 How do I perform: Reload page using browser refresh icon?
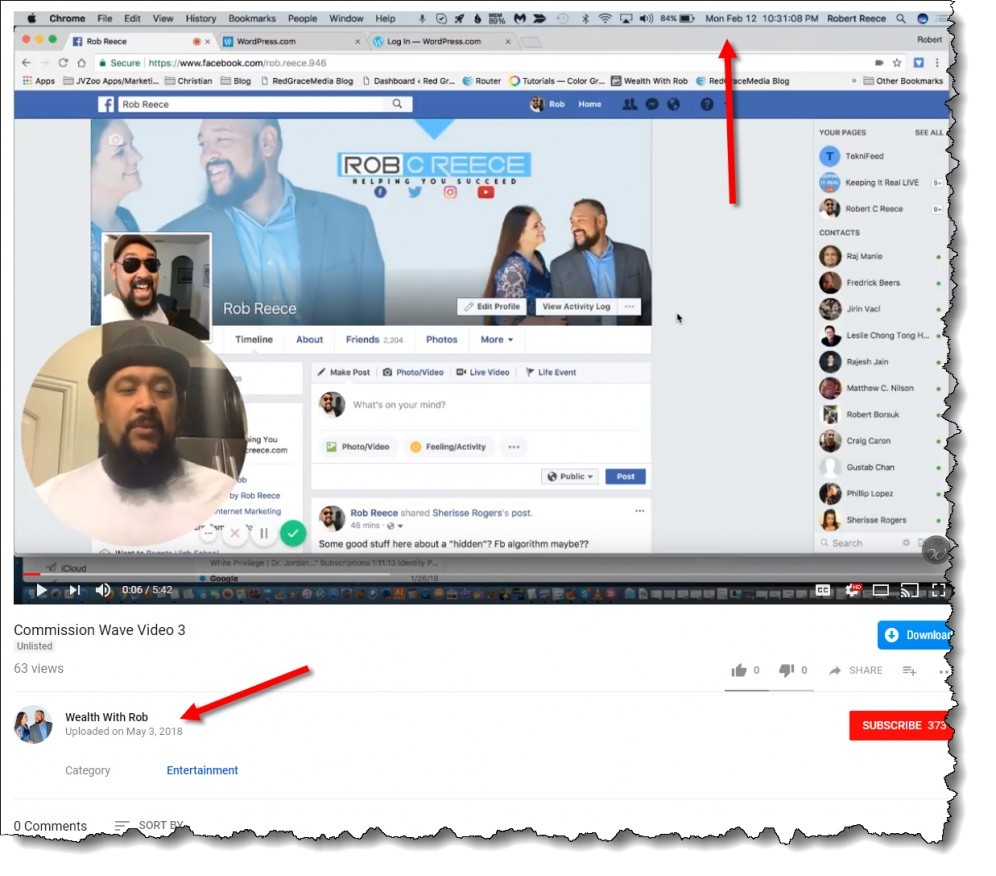coord(63,63)
